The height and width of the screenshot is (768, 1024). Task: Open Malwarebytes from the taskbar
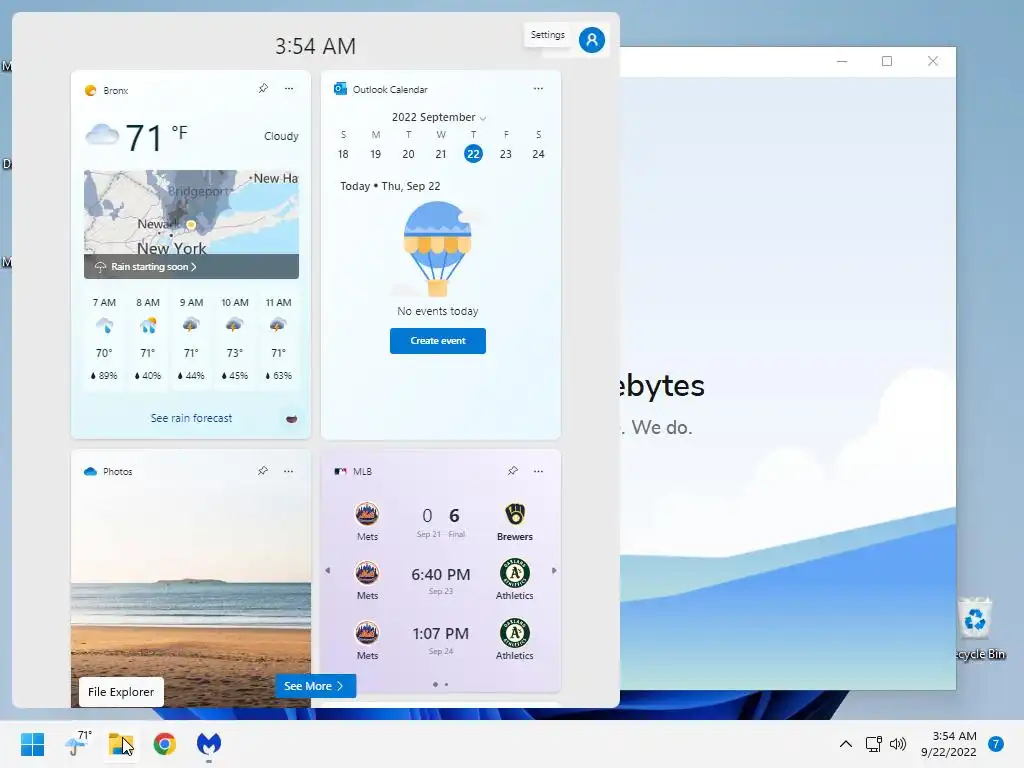coord(209,744)
